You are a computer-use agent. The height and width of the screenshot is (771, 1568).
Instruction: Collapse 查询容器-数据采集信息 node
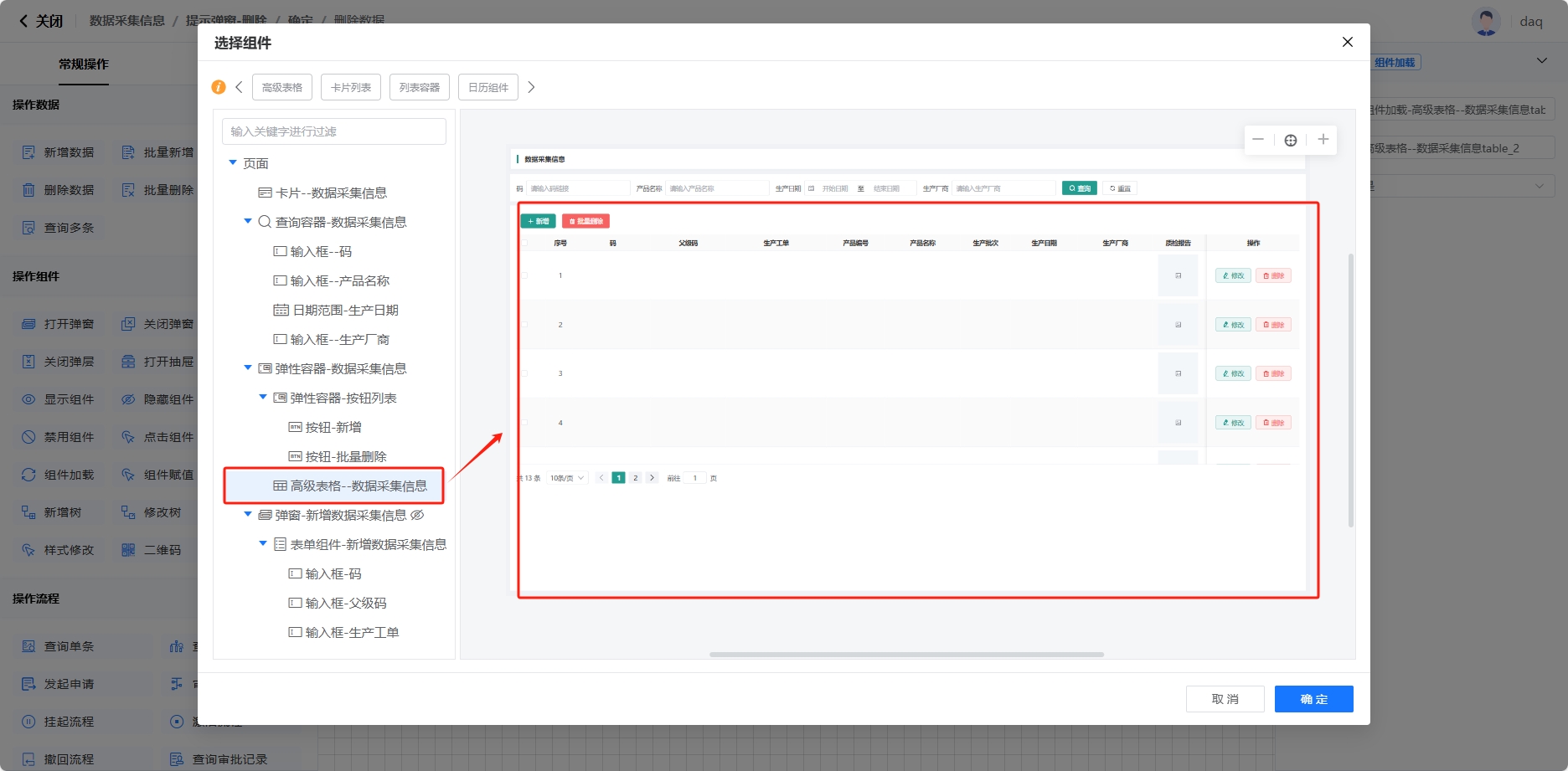(248, 222)
